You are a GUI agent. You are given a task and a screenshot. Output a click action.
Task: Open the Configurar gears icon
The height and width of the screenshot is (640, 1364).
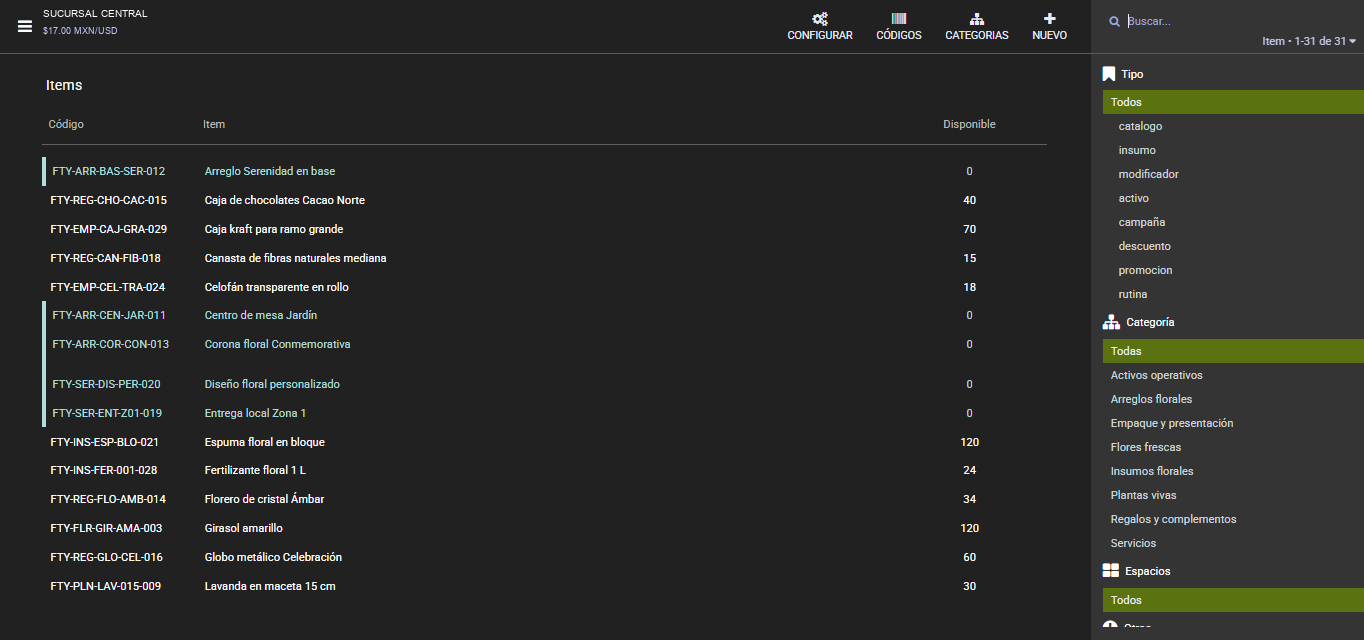tap(820, 19)
